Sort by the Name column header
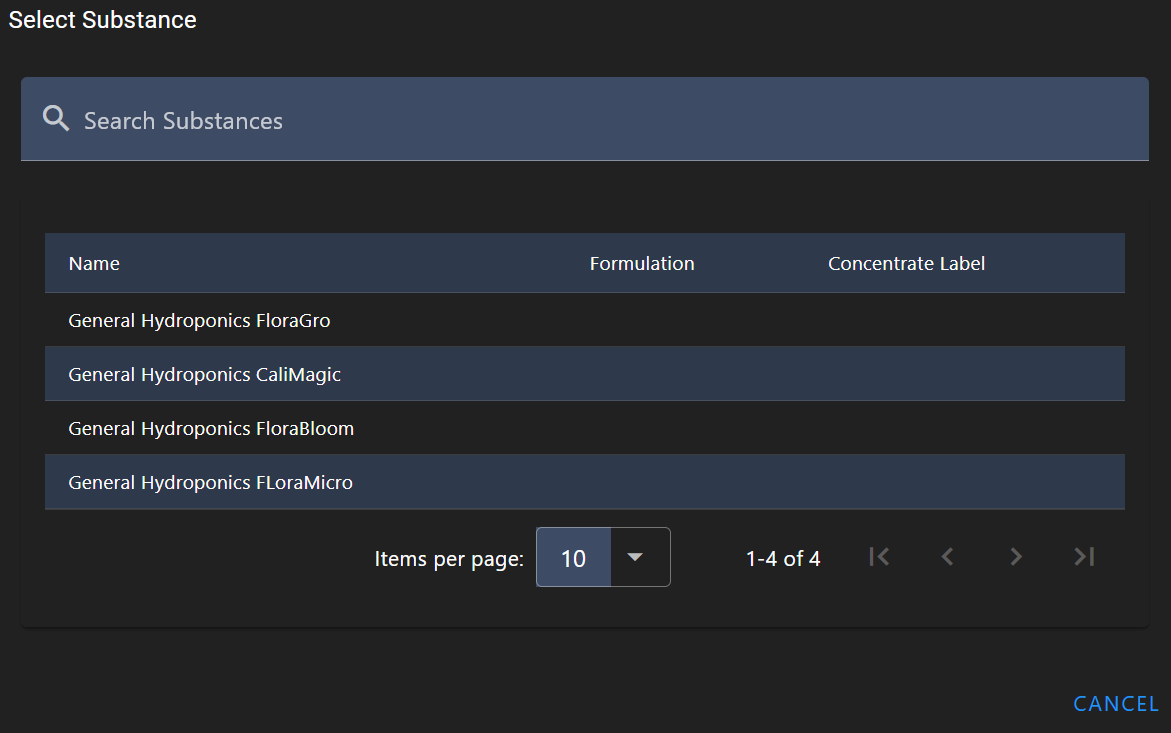Viewport: 1171px width, 733px height. tap(94, 264)
